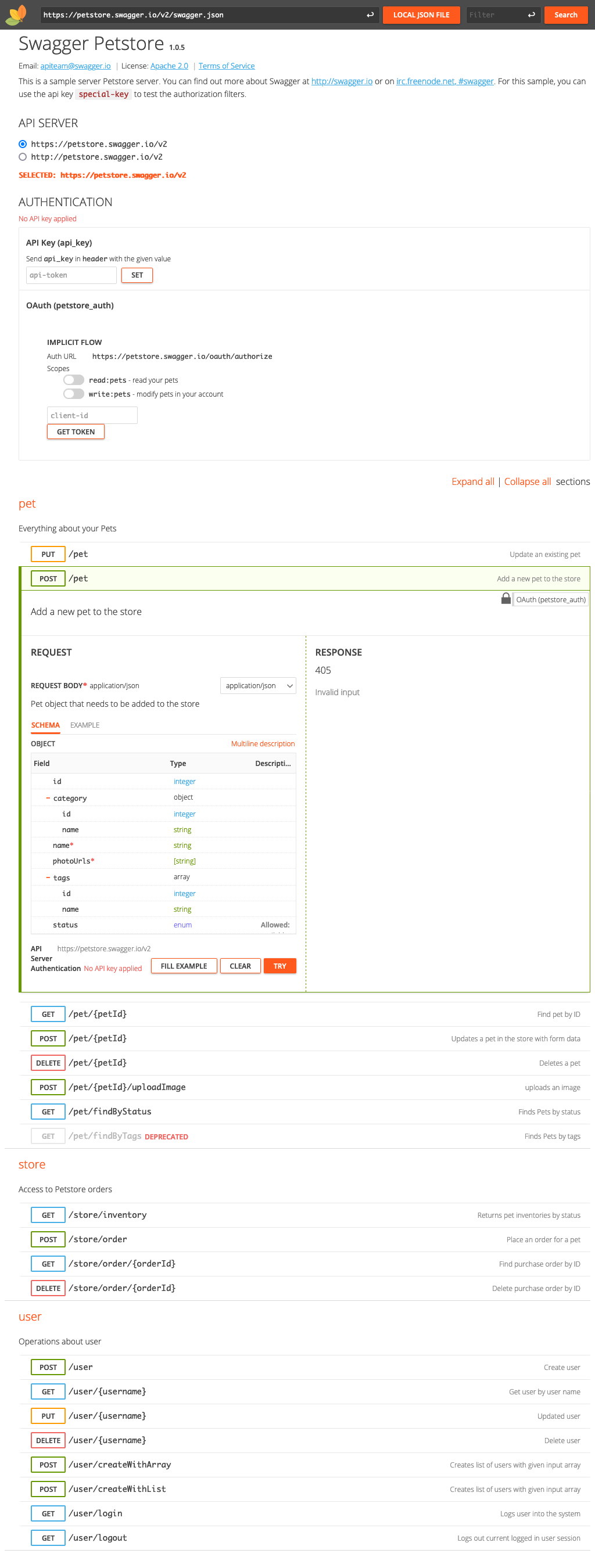Click the 'special-key' code text

click(103, 93)
